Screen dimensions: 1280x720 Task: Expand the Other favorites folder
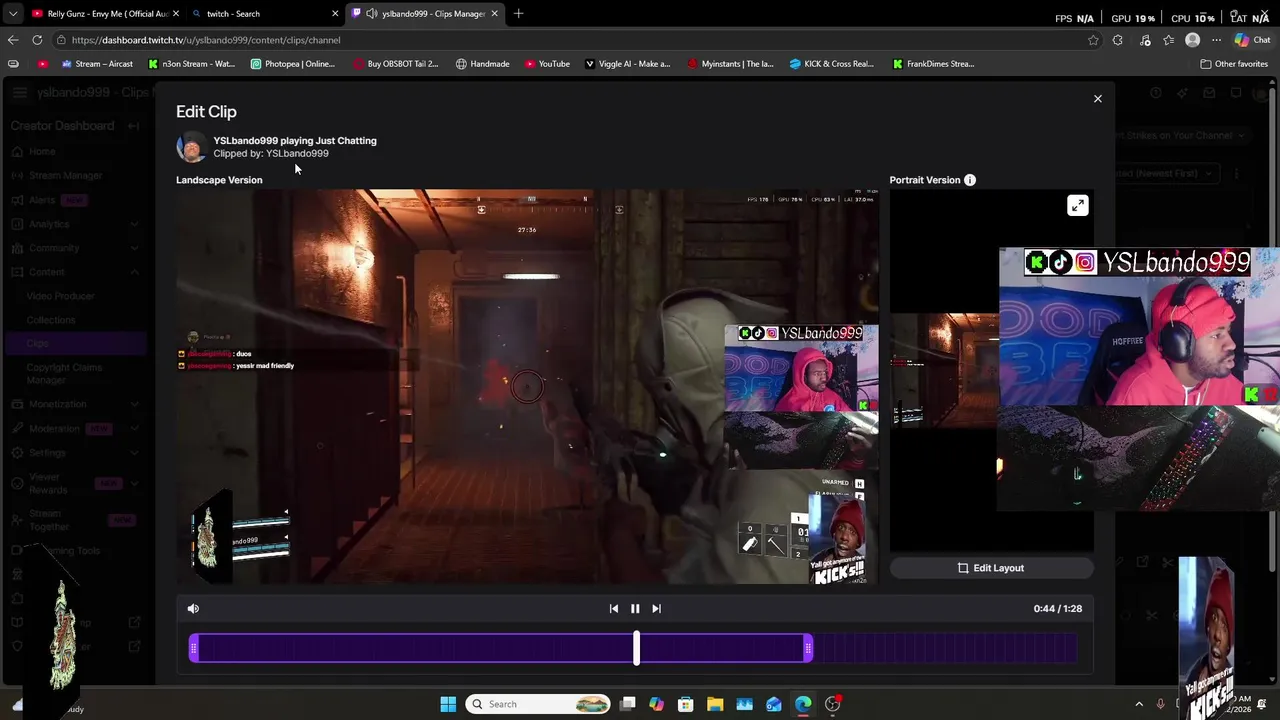coord(1234,64)
